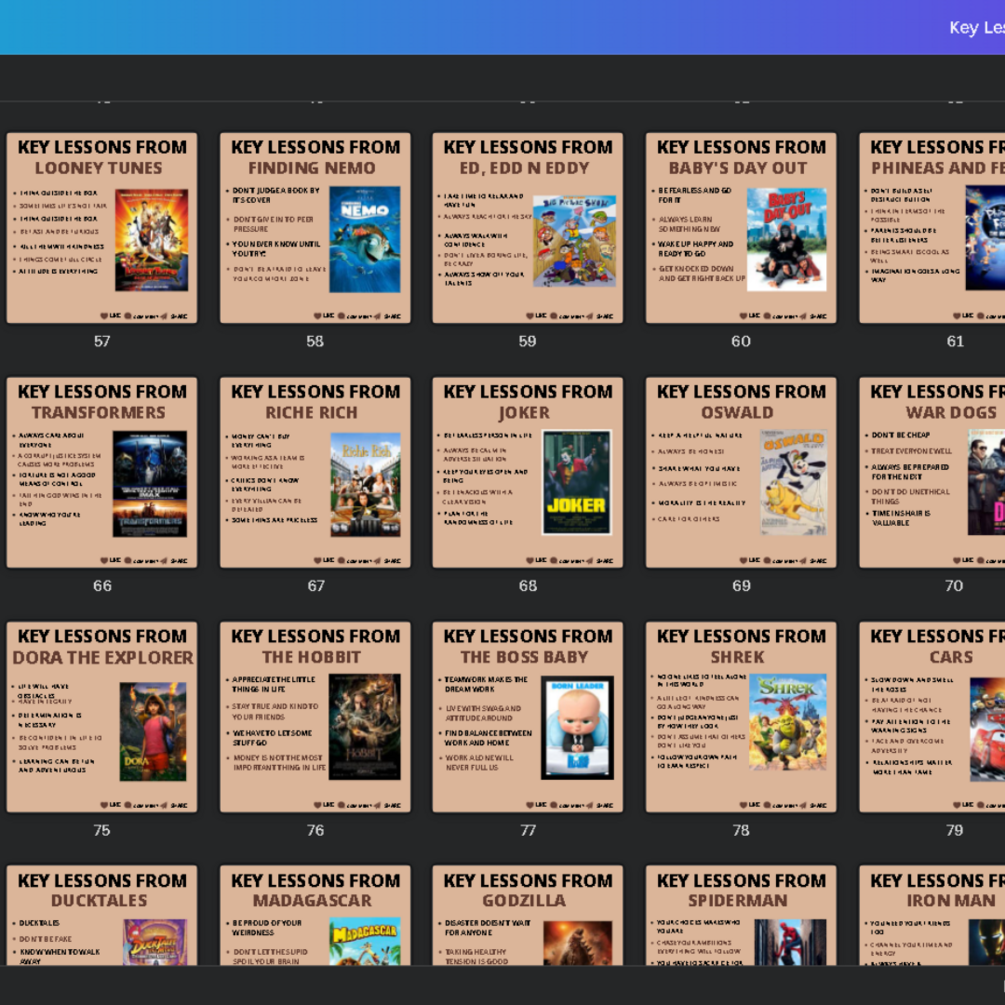Select the Phineas and Ferb page 61

point(932,228)
